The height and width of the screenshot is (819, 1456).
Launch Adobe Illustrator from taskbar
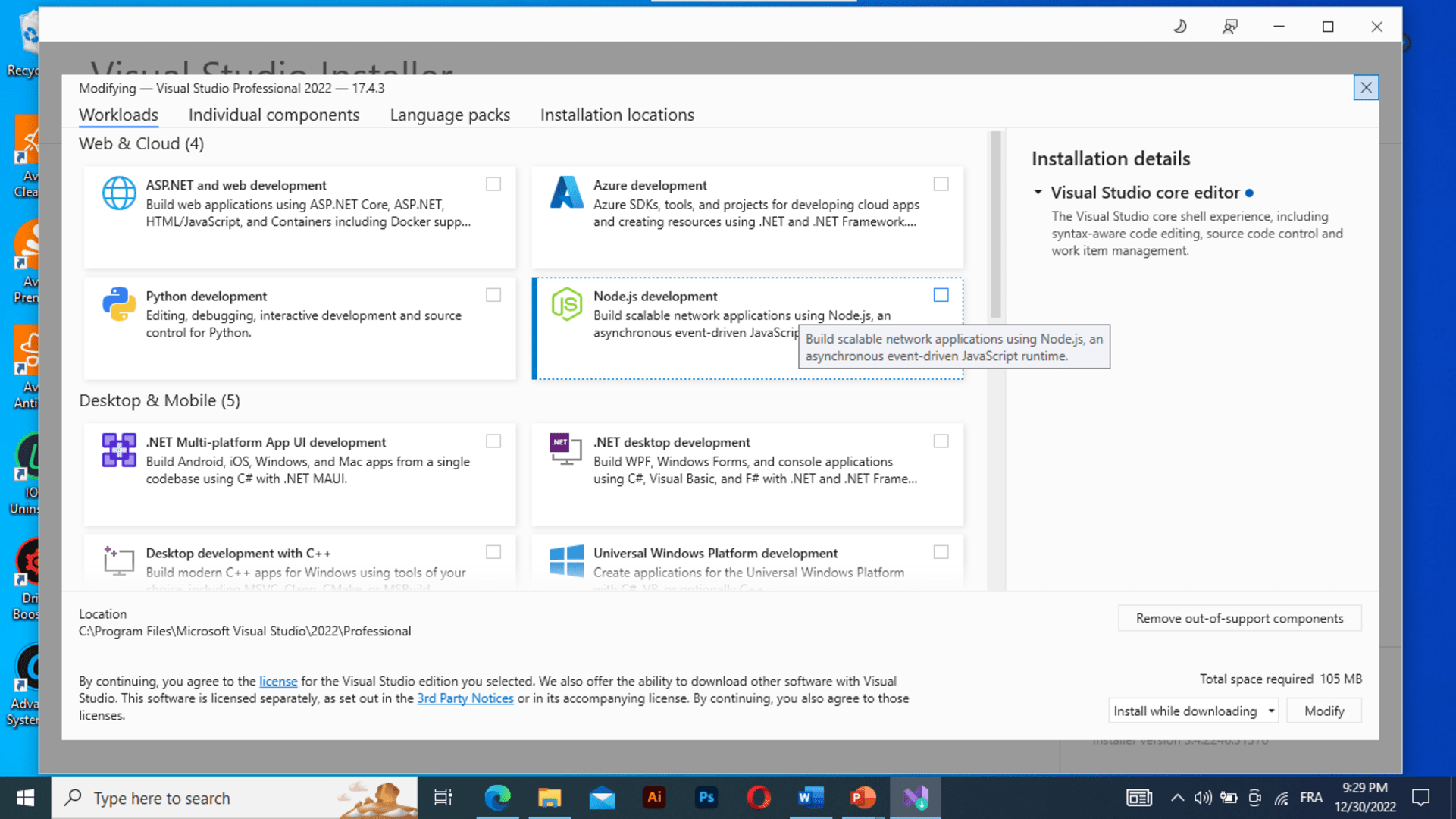[655, 798]
